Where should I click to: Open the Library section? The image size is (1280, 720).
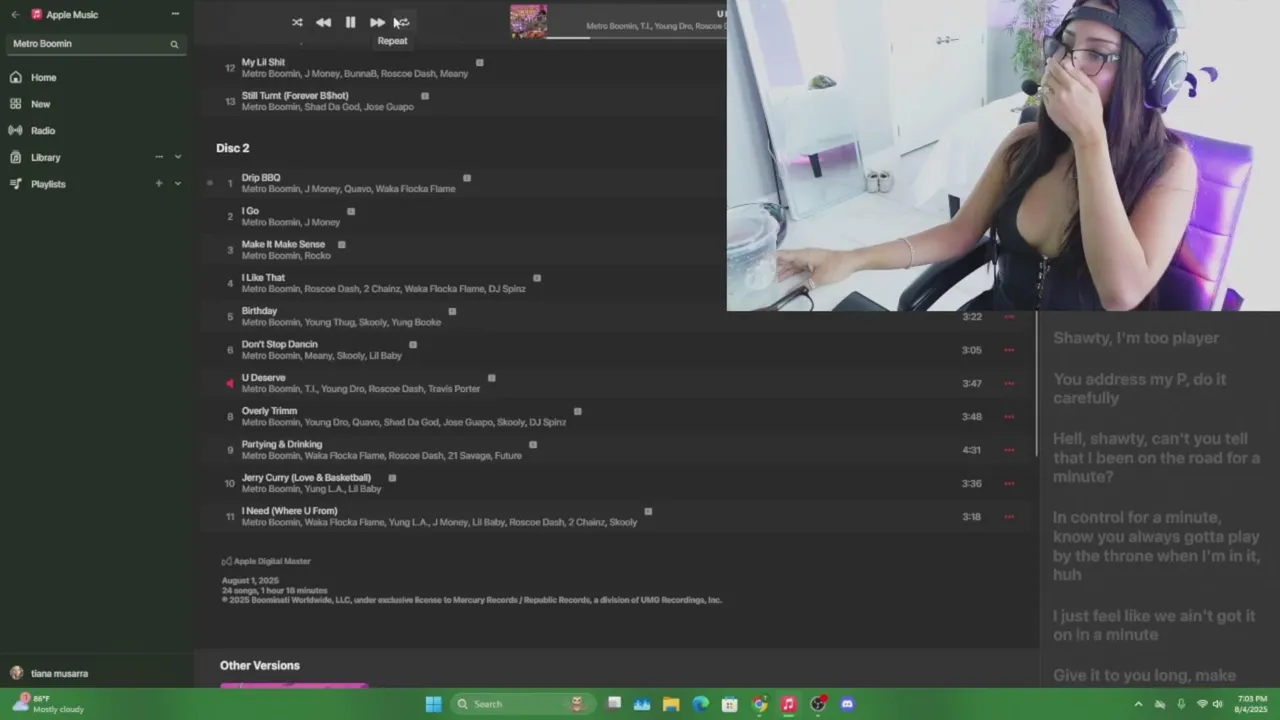45,157
